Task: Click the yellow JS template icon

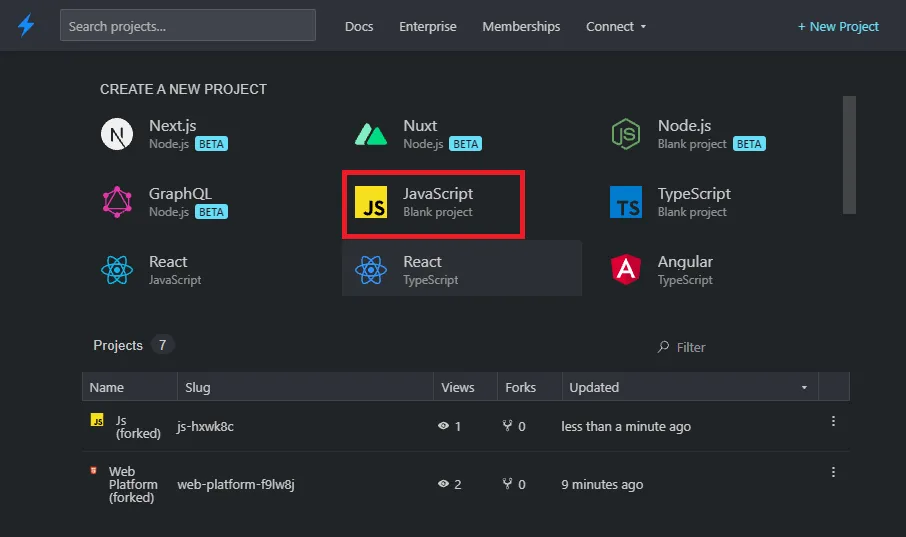Action: (x=371, y=202)
